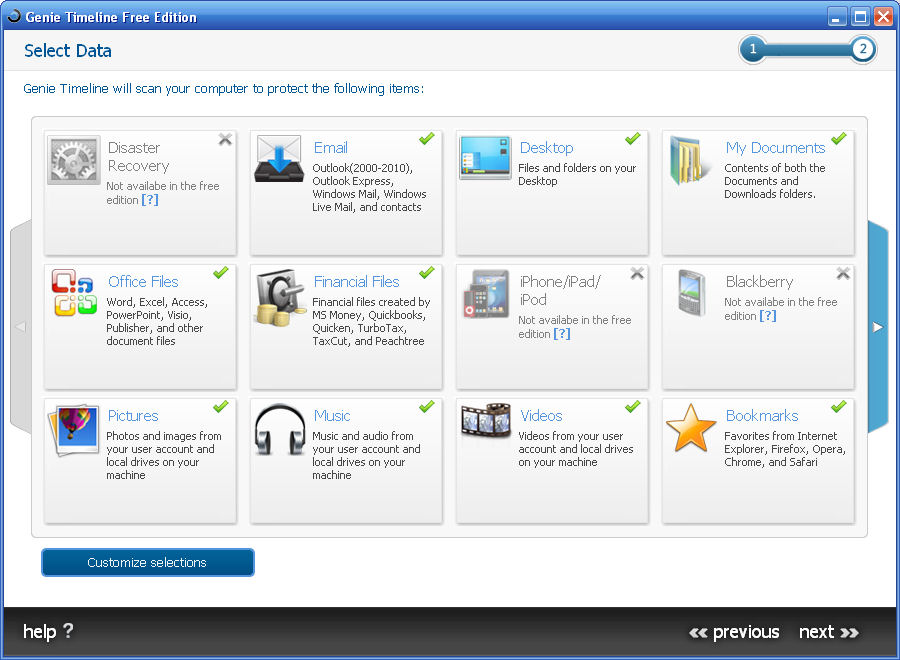The width and height of the screenshot is (900, 660).
Task: Toggle the Pictures green checkmark
Action: coord(220,407)
